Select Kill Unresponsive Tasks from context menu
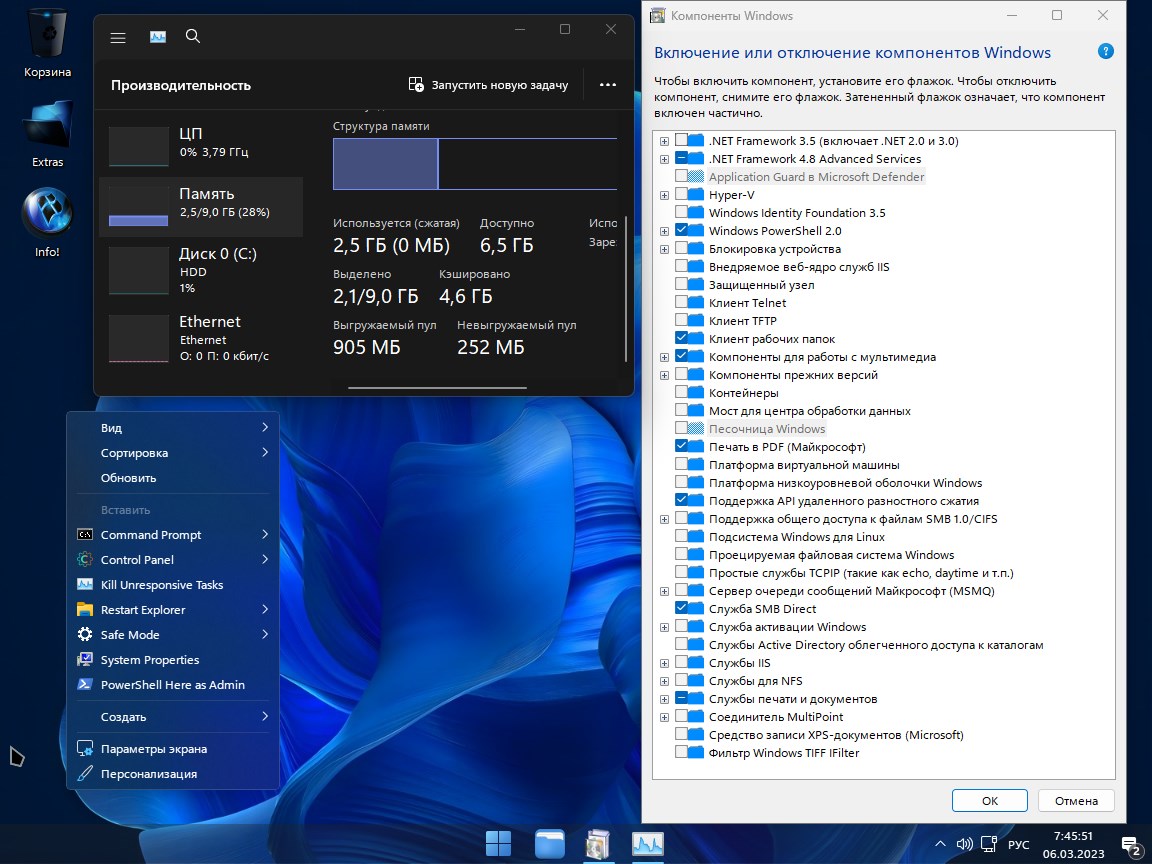This screenshot has height=864, width=1152. (162, 585)
